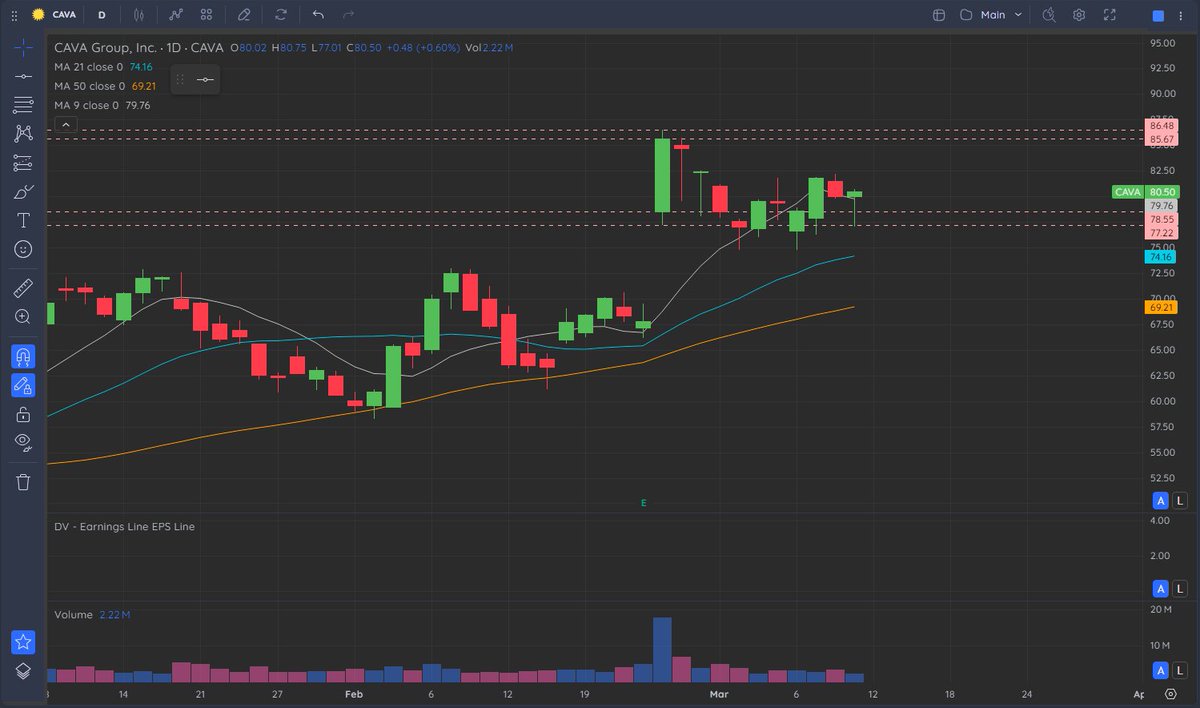Click the 69.21 MA price label
This screenshot has height=708, width=1200.
1163,308
